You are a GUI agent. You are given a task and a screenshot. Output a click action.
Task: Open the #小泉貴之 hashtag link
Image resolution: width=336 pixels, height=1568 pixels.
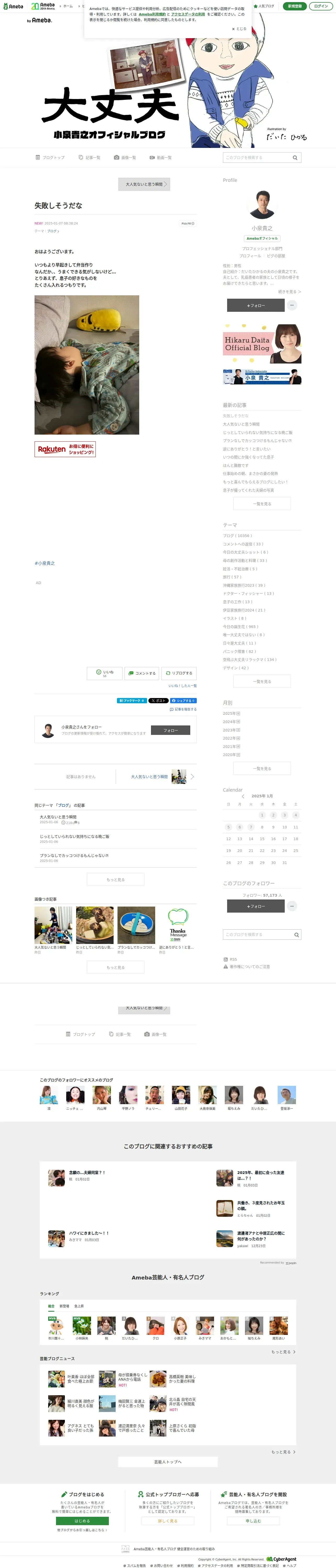(44, 563)
